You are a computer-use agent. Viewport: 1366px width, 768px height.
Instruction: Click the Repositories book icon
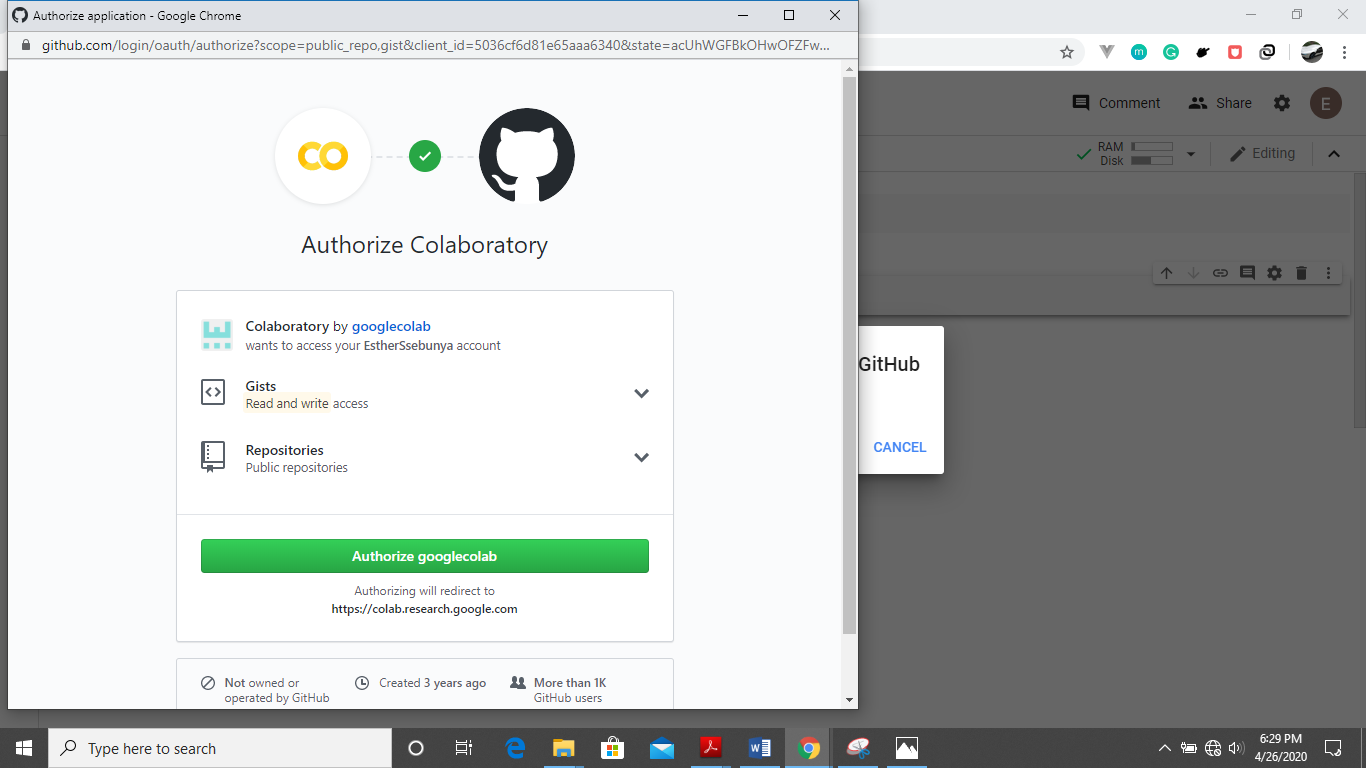[x=213, y=456]
